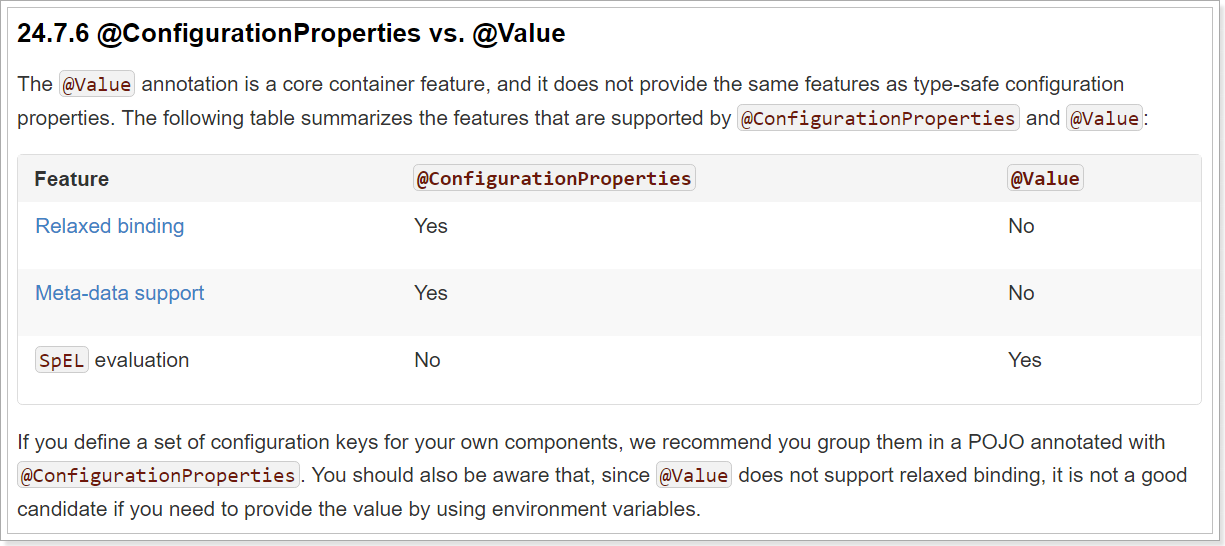This screenshot has width=1225, height=546.
Task: Click the section heading 24.7.6 @ConfigurationProperties vs. @Value
Action: pos(291,33)
